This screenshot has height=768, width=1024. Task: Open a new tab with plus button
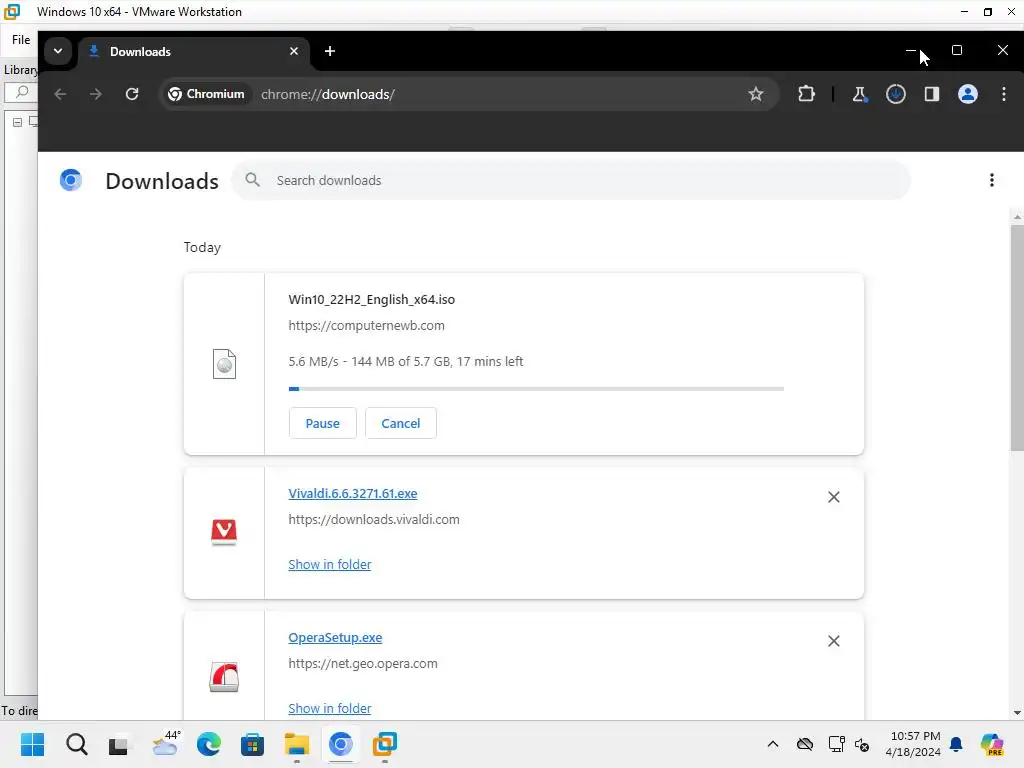click(330, 51)
